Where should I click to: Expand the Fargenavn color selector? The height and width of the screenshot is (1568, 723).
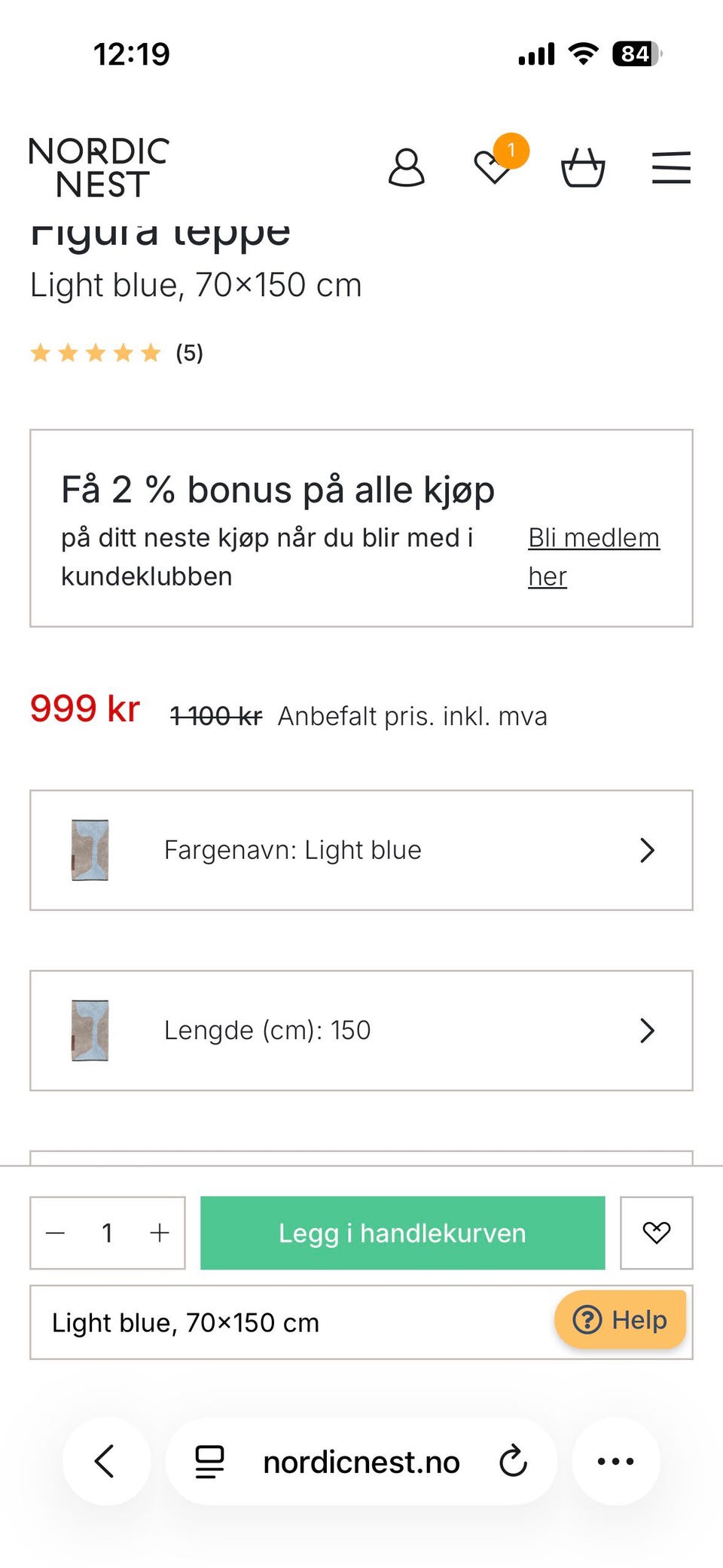click(361, 850)
